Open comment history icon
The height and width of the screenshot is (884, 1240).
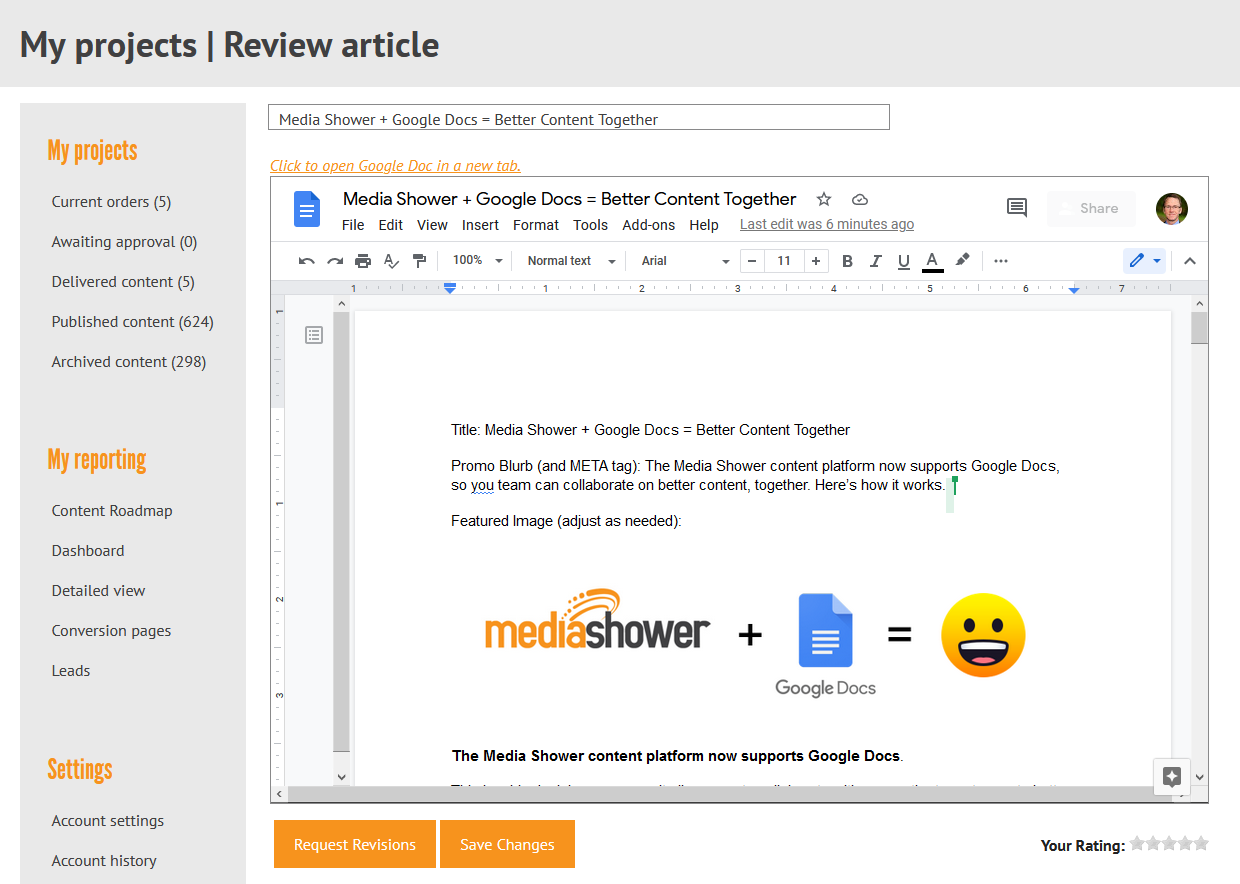point(1017,208)
